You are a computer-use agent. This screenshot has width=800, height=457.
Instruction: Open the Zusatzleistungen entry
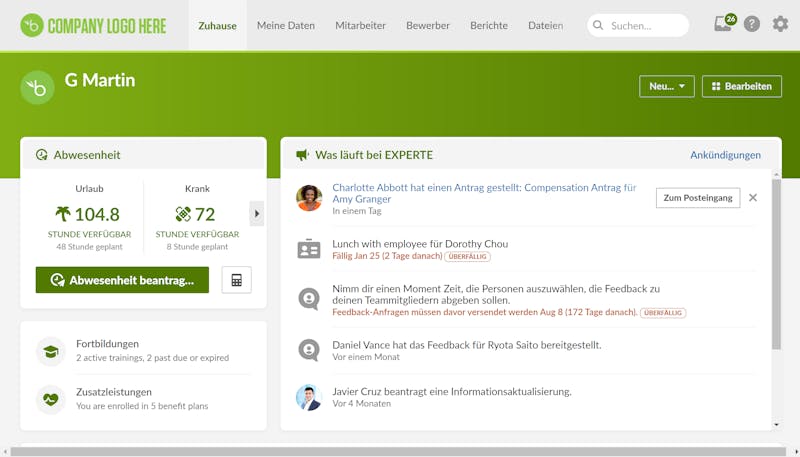coord(143,399)
